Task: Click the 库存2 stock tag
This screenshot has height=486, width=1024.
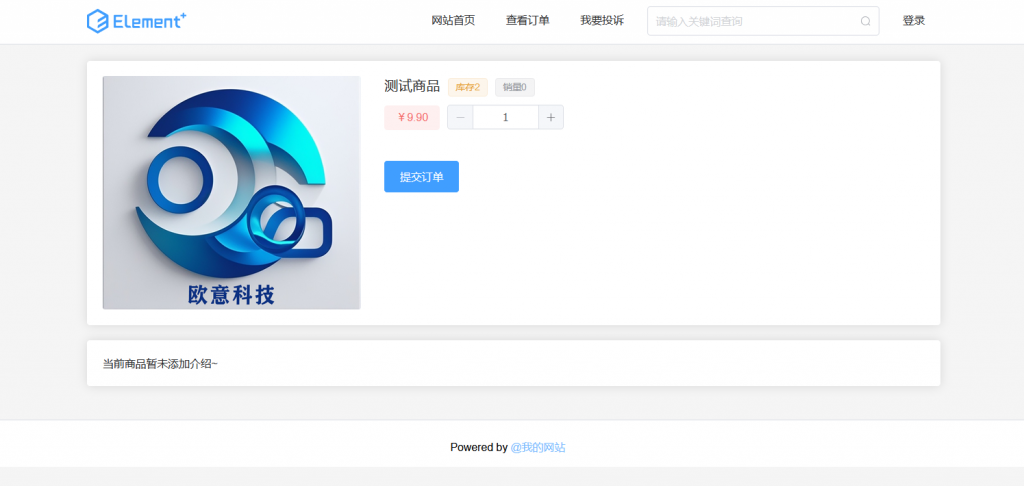Action: (x=468, y=87)
